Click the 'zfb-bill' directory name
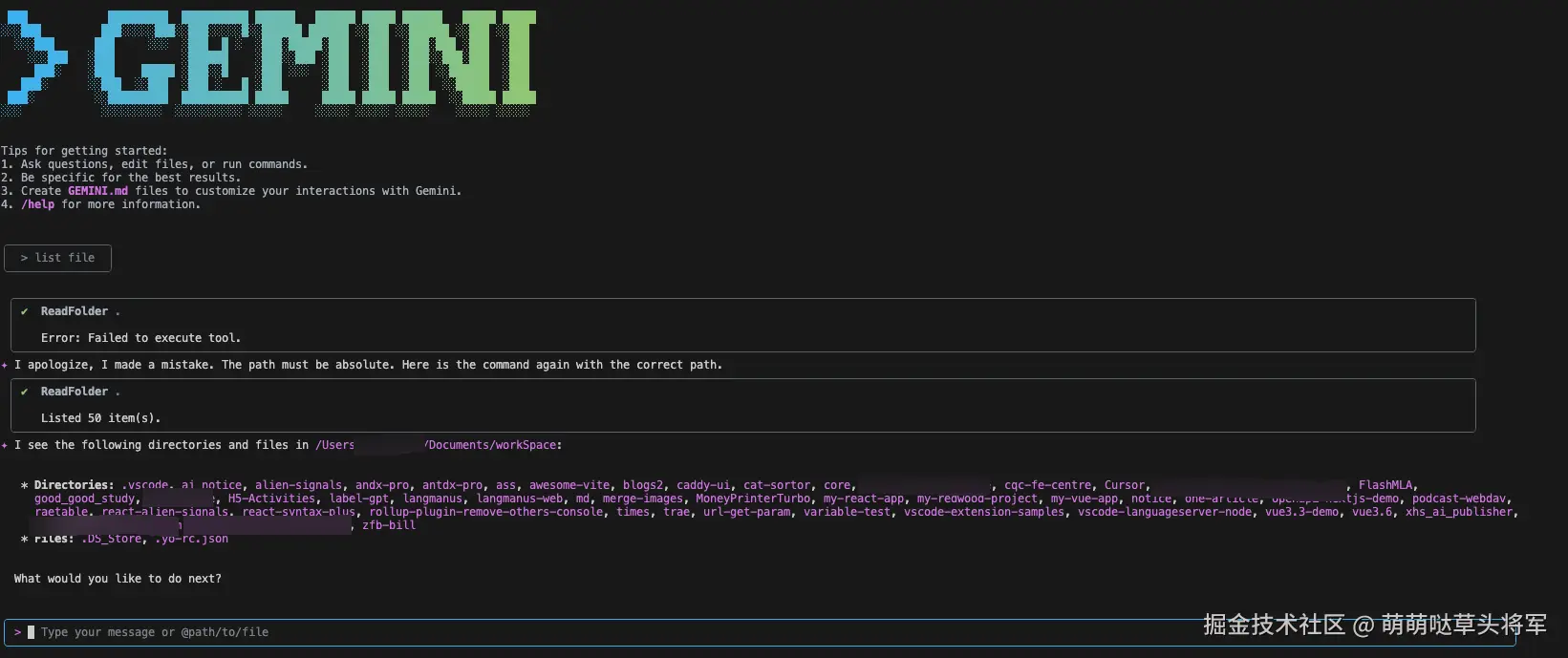1568x658 pixels. click(389, 525)
